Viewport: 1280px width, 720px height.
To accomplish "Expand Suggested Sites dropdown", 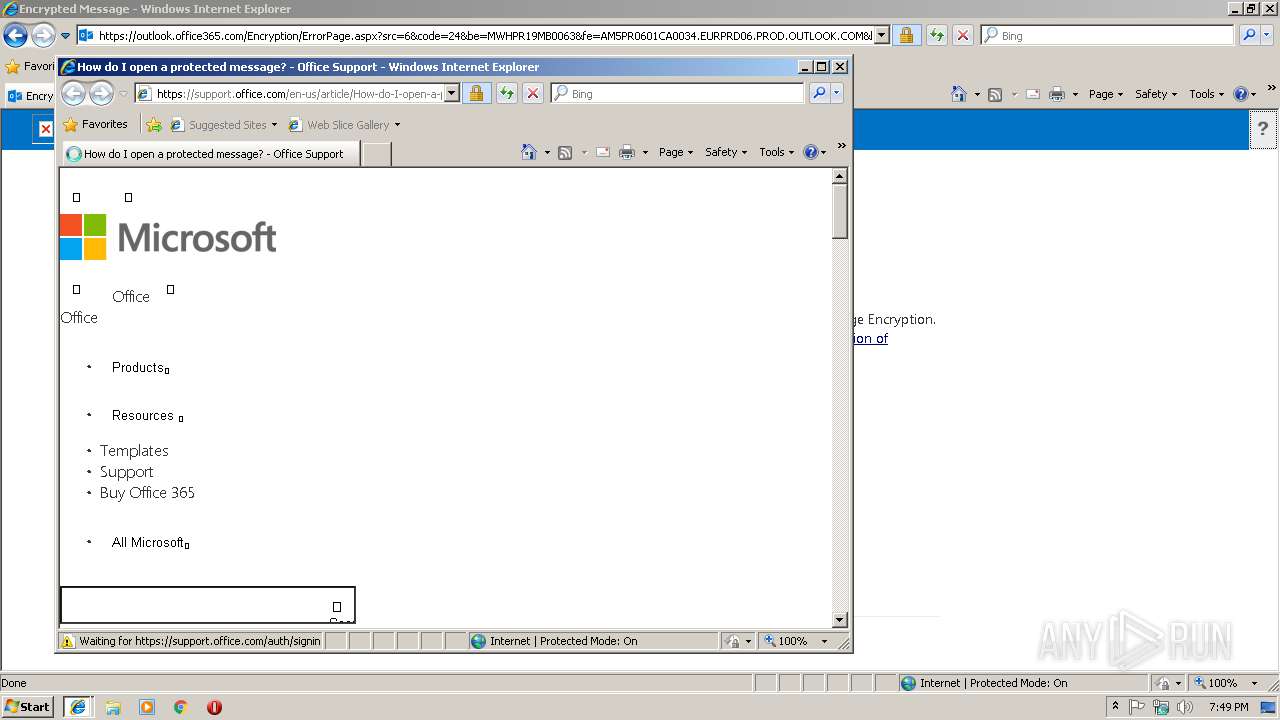I will tap(274, 125).
